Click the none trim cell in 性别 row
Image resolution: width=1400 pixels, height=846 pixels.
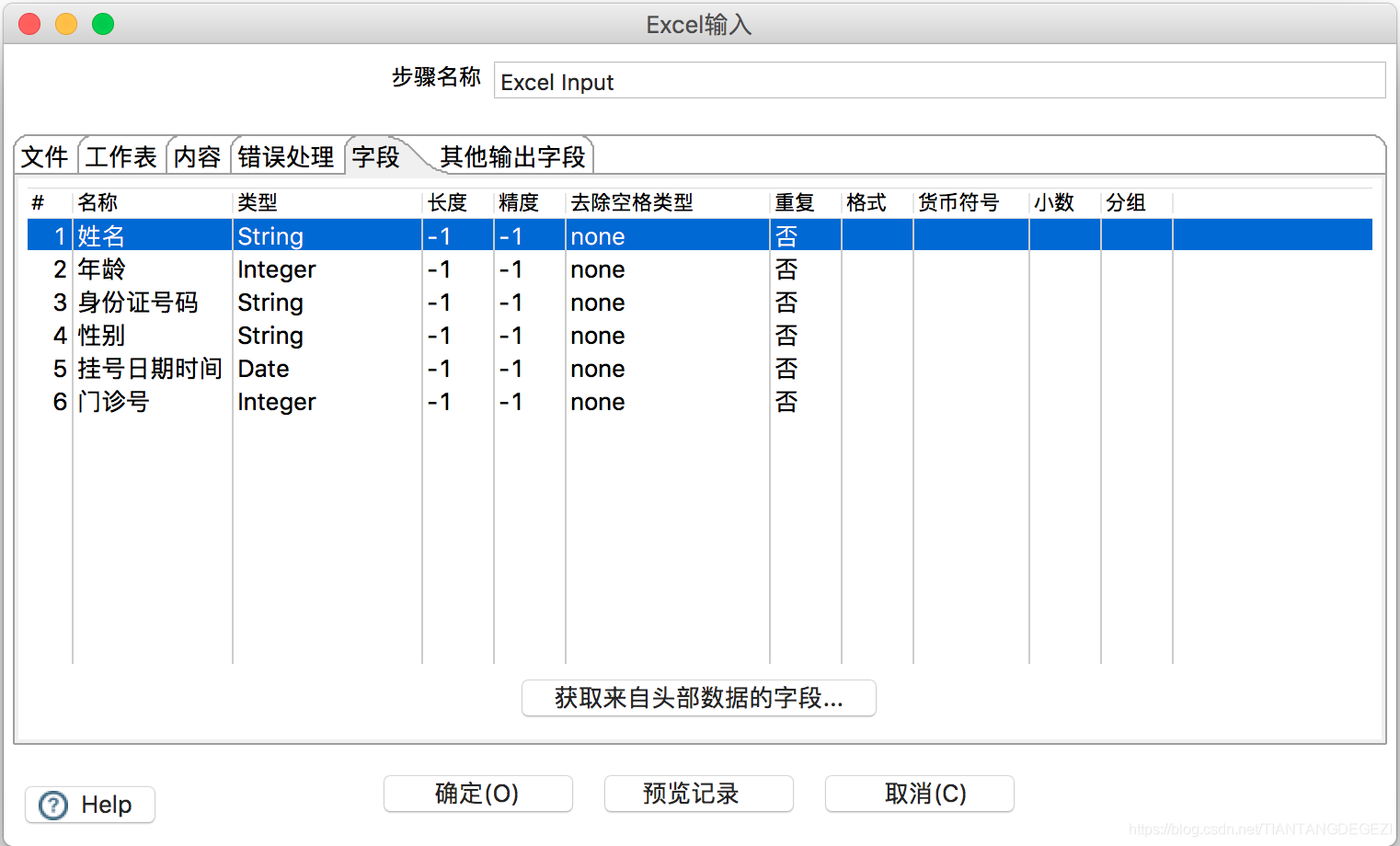click(667, 336)
